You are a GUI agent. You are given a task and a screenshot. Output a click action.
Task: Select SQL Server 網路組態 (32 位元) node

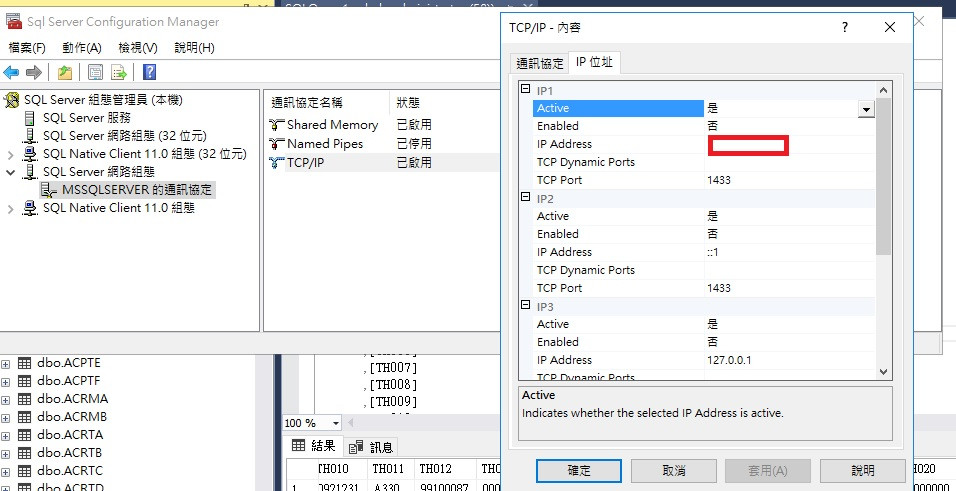click(124, 136)
